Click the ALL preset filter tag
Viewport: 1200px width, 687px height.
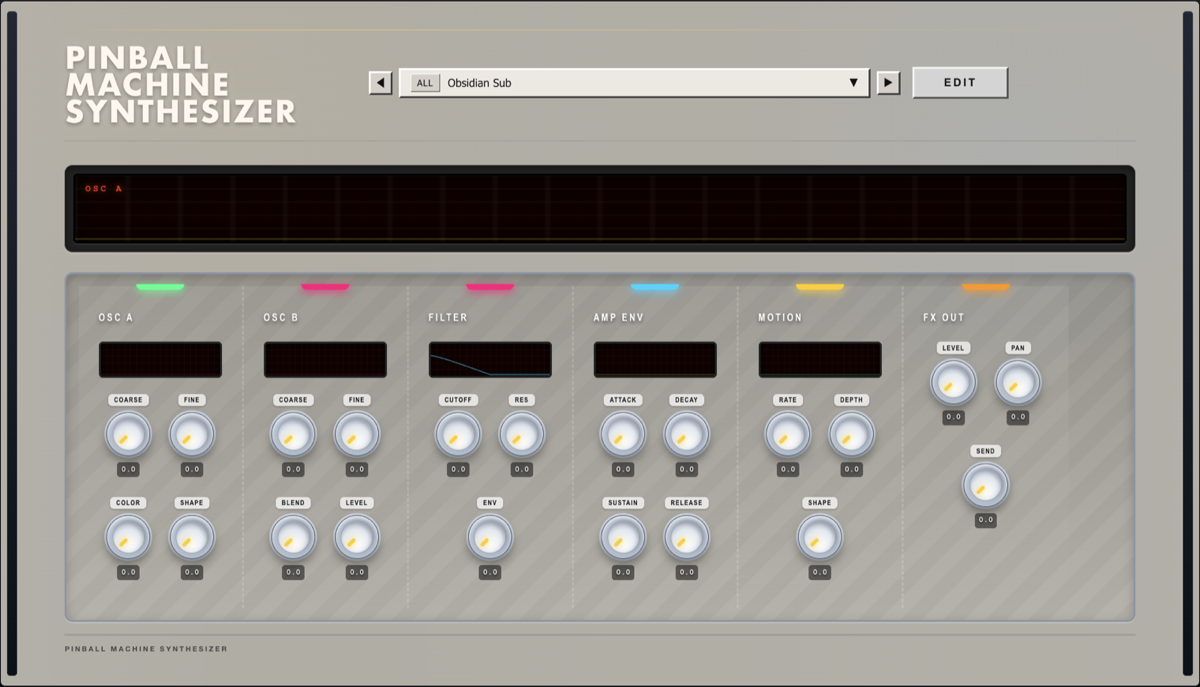[425, 83]
